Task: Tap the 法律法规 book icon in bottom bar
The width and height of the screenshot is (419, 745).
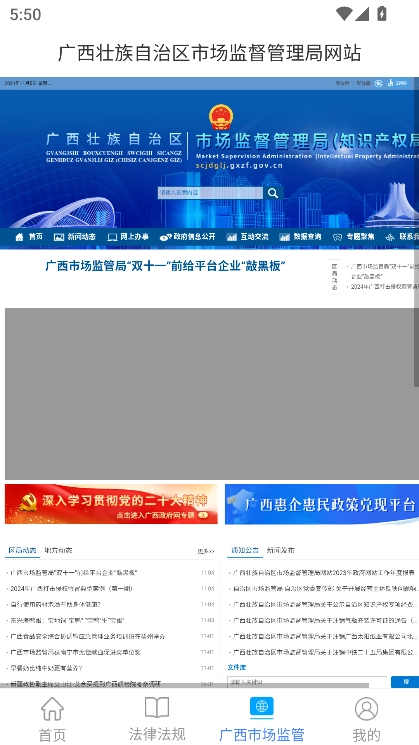Action: [157, 707]
